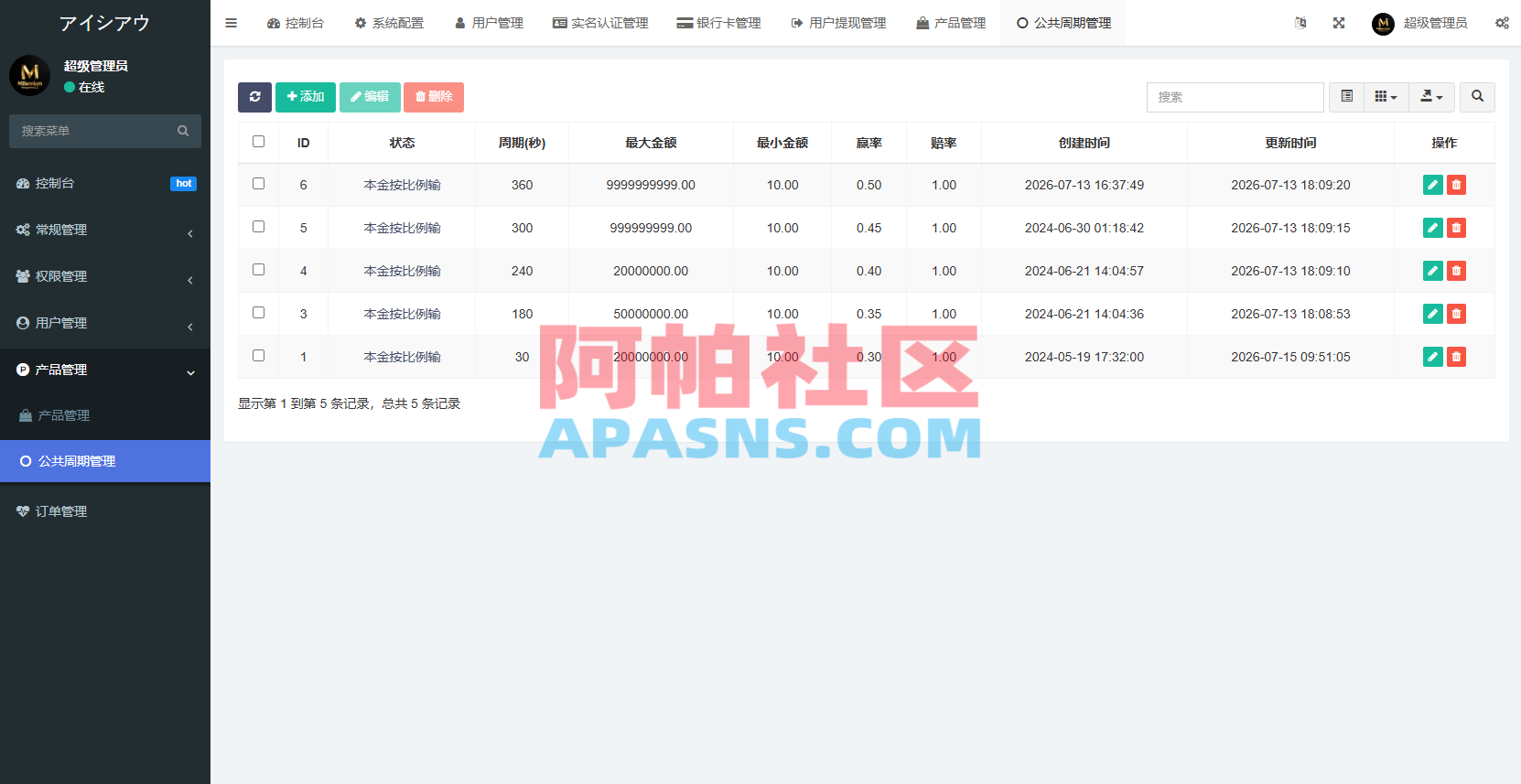Viewport: 1521px width, 784px height.
Task: Click the search magnifier button beside toolbar
Action: pos(1477,97)
